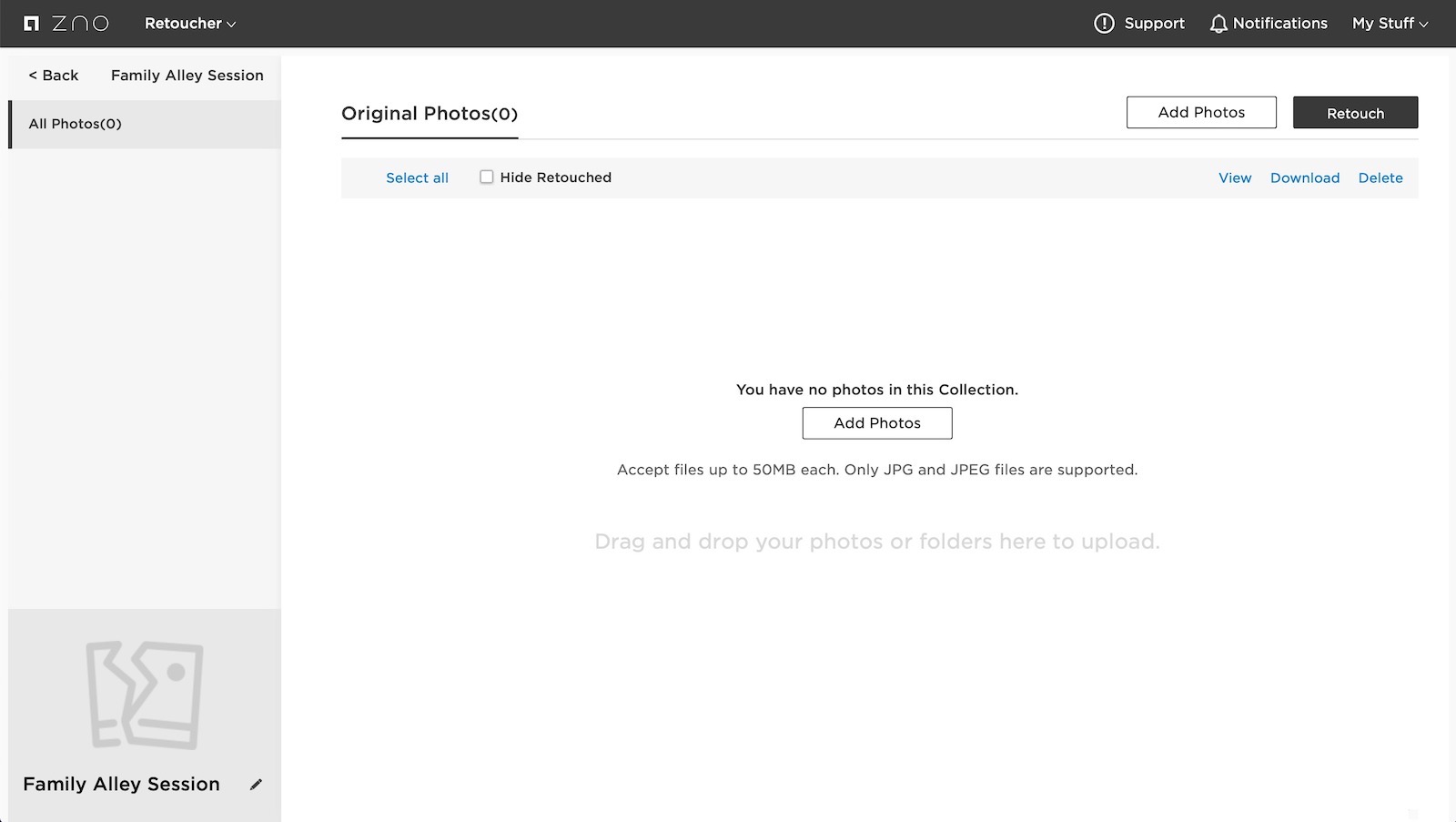Viewport: 1456px width, 822px height.
Task: Click the Support exclamation icon
Action: (x=1104, y=24)
